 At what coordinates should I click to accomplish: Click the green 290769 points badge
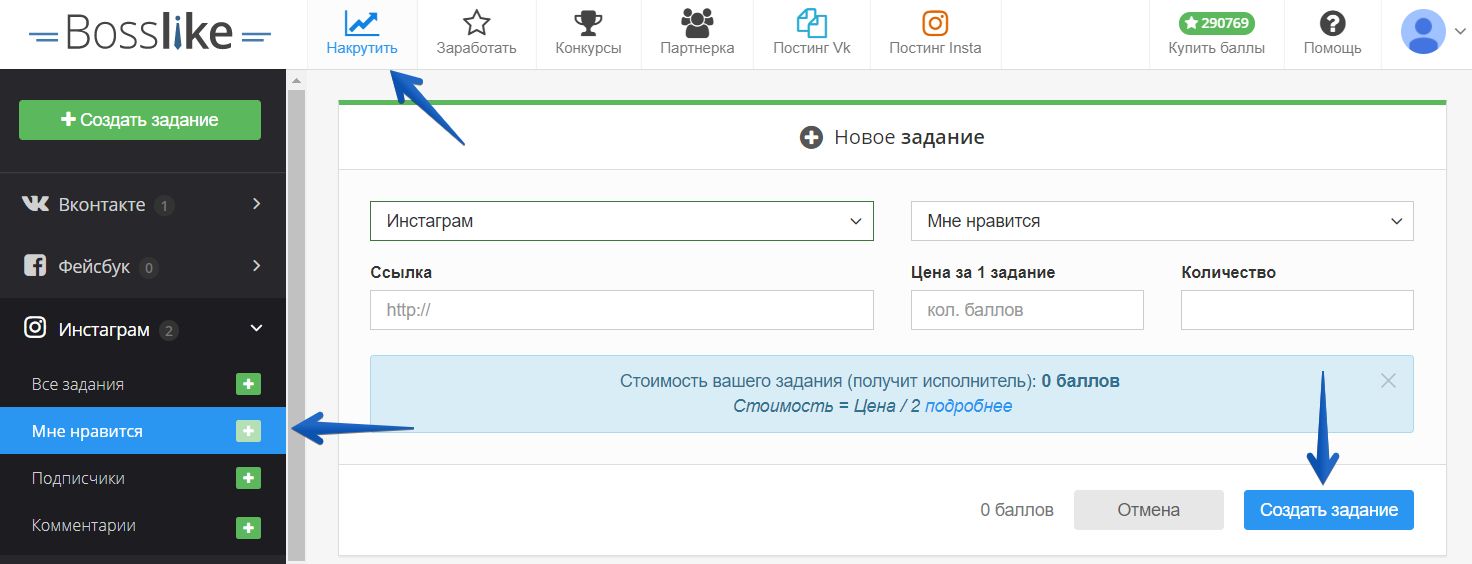coord(1216,22)
